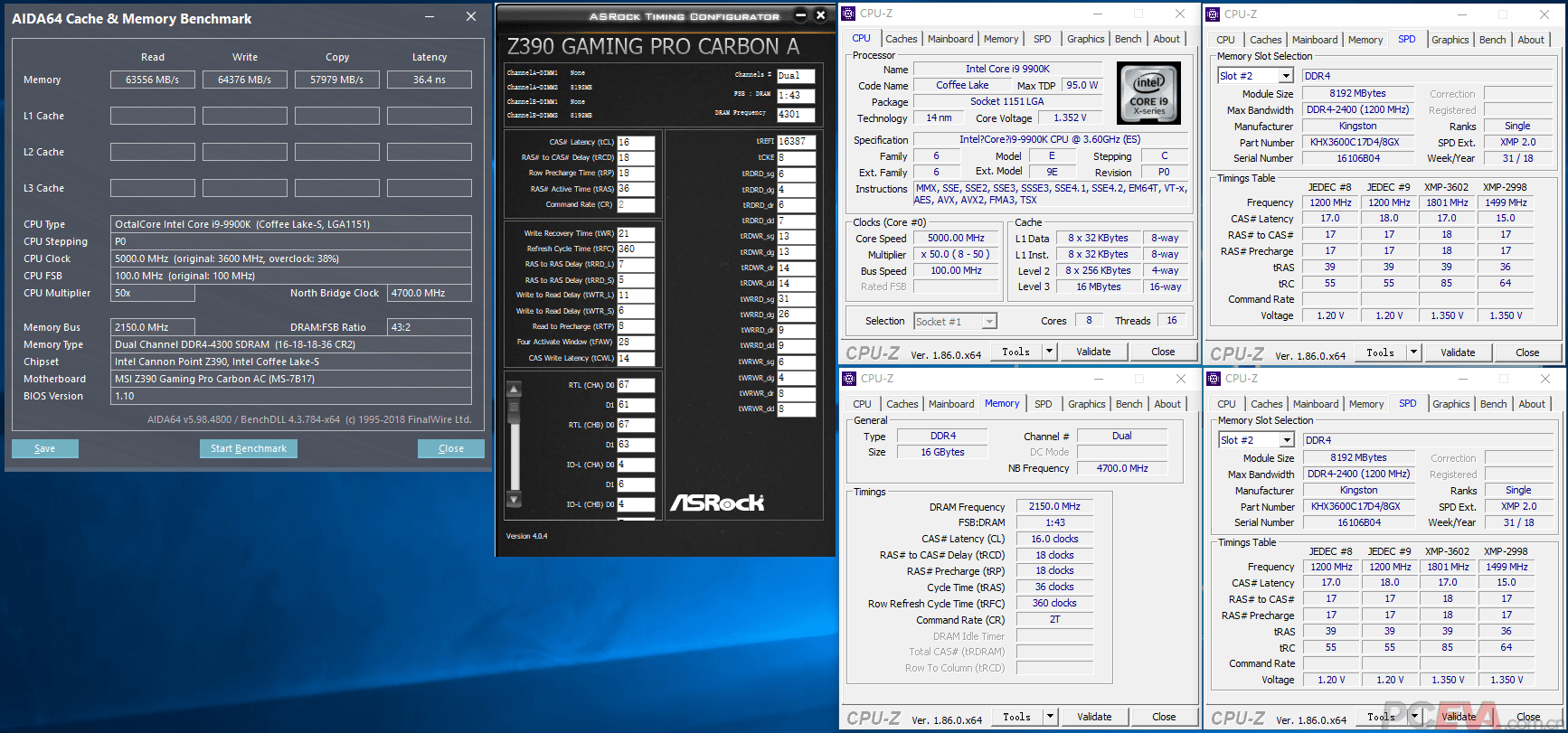Screen dimensions: 1568x733
Task: Select the Memory tab in the upper SPD window
Action: click(1365, 40)
